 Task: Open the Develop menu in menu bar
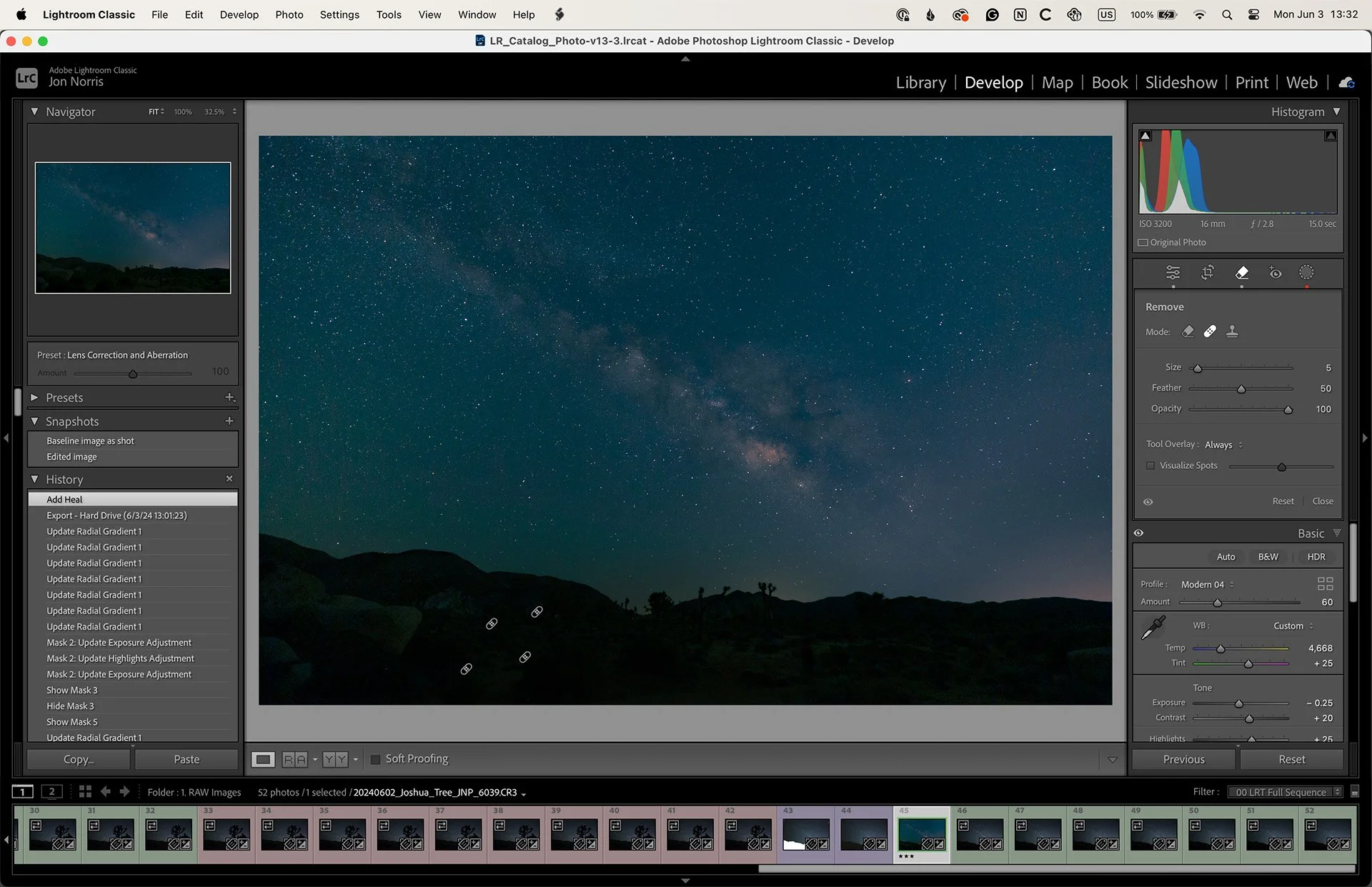tap(239, 14)
